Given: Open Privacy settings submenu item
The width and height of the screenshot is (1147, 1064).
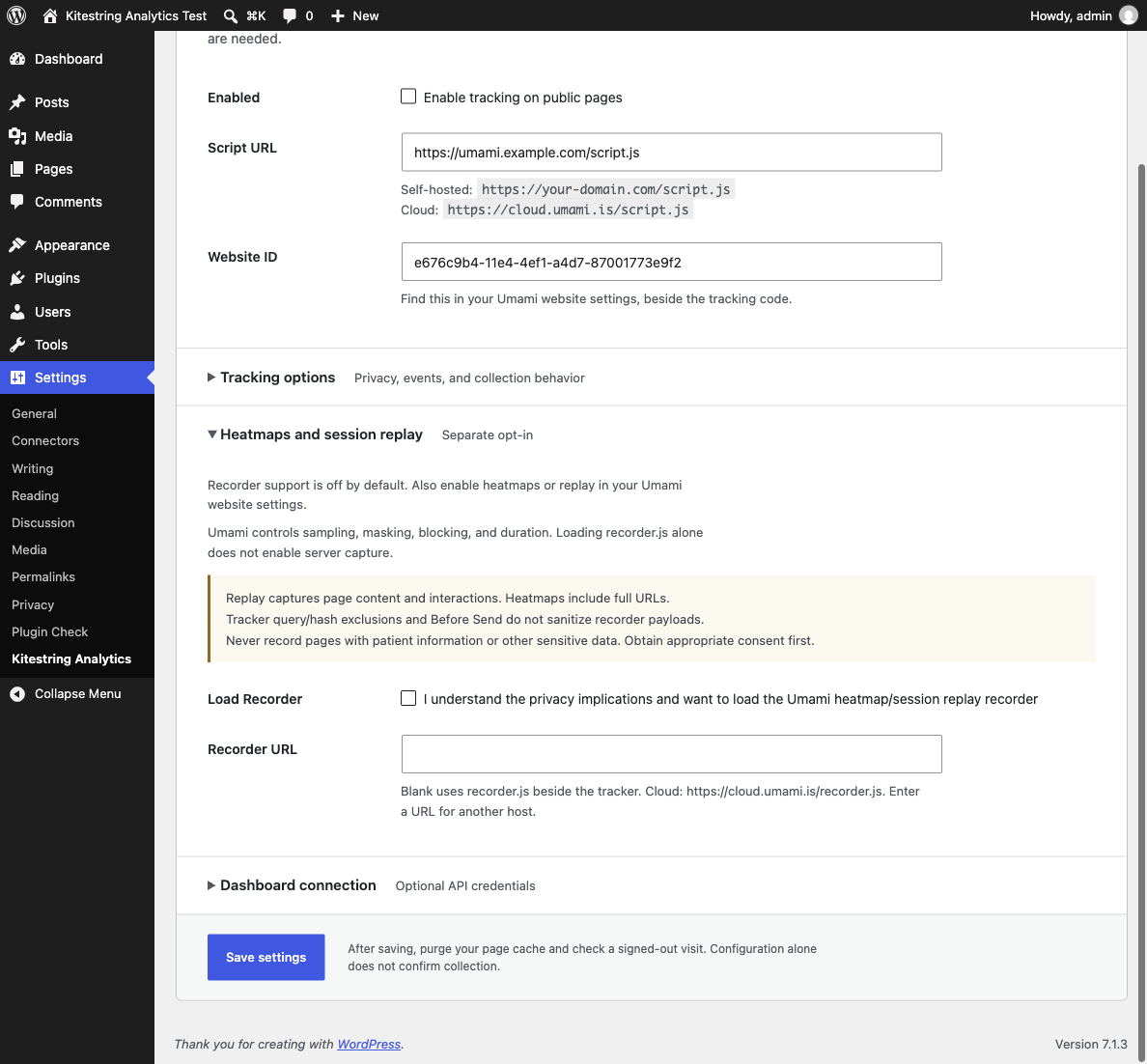Looking at the screenshot, I should [33, 604].
